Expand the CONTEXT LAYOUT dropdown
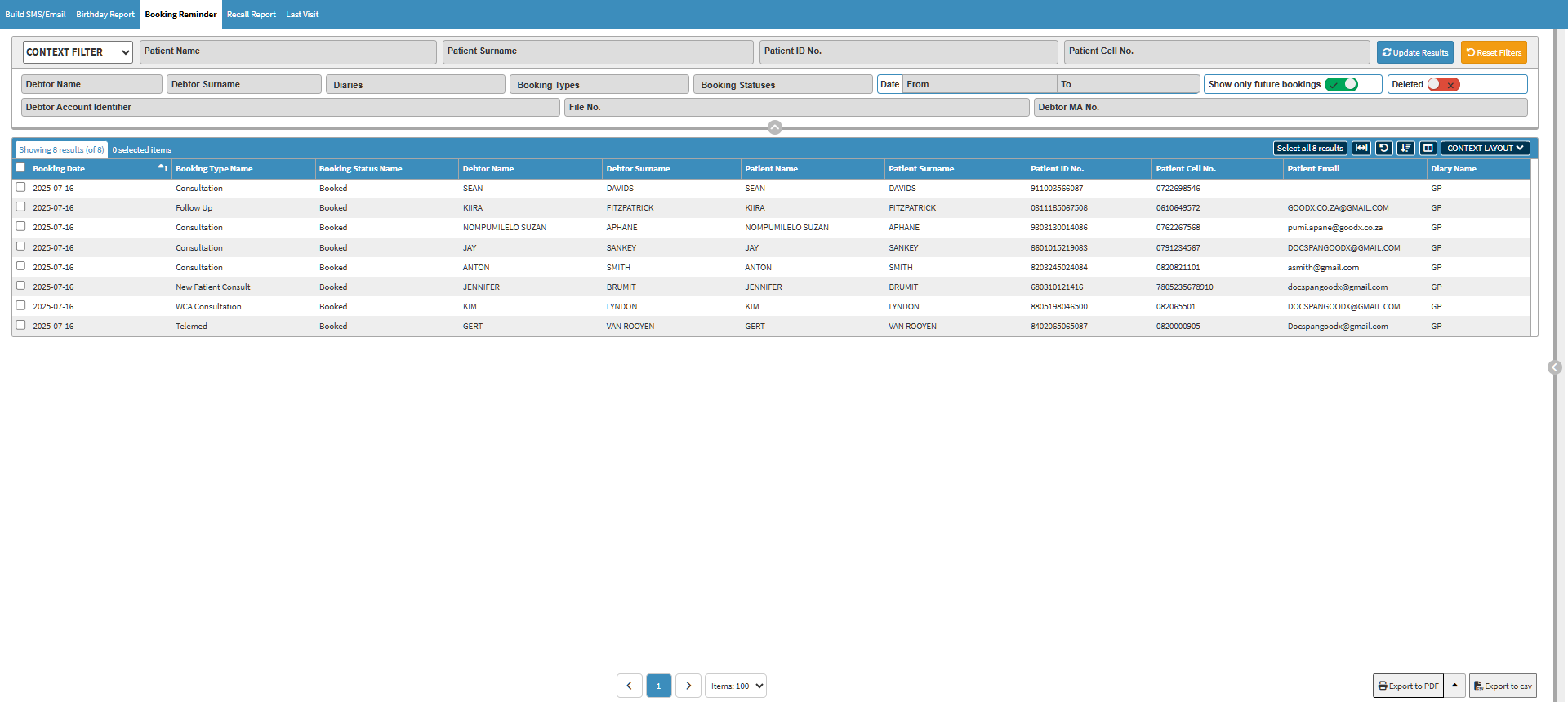The width and height of the screenshot is (1568, 702). pyautogui.click(x=1485, y=149)
